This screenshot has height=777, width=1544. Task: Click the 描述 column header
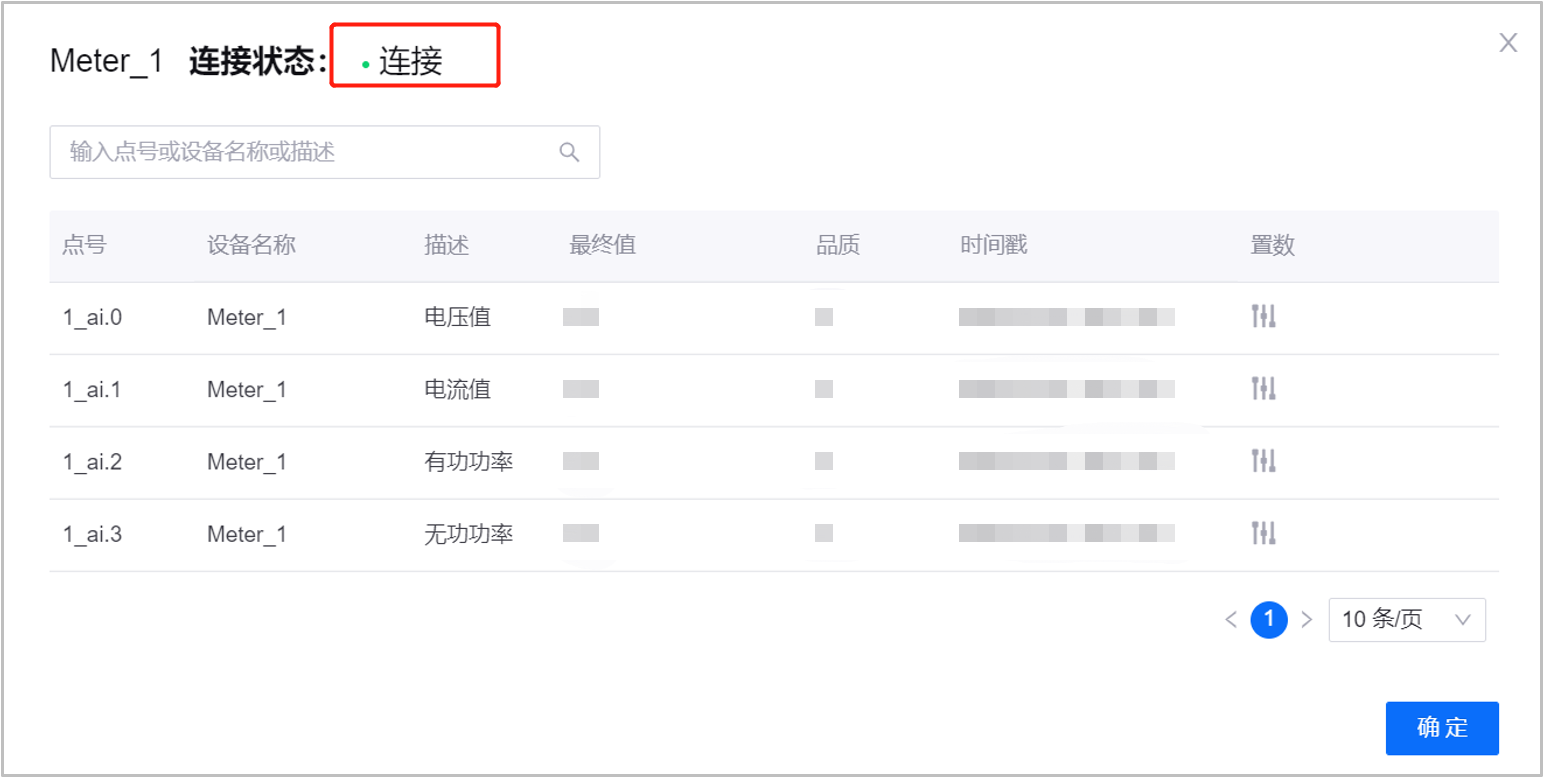point(447,245)
